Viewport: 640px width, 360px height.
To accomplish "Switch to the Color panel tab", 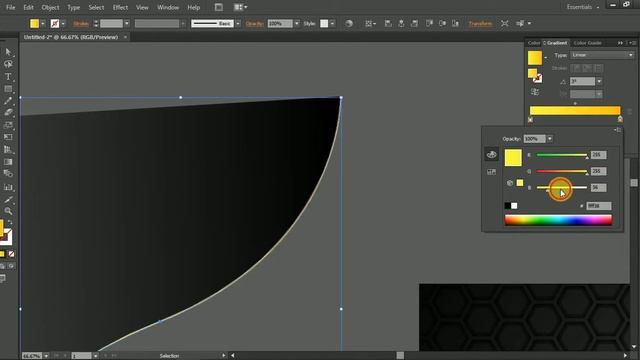I will point(533,43).
